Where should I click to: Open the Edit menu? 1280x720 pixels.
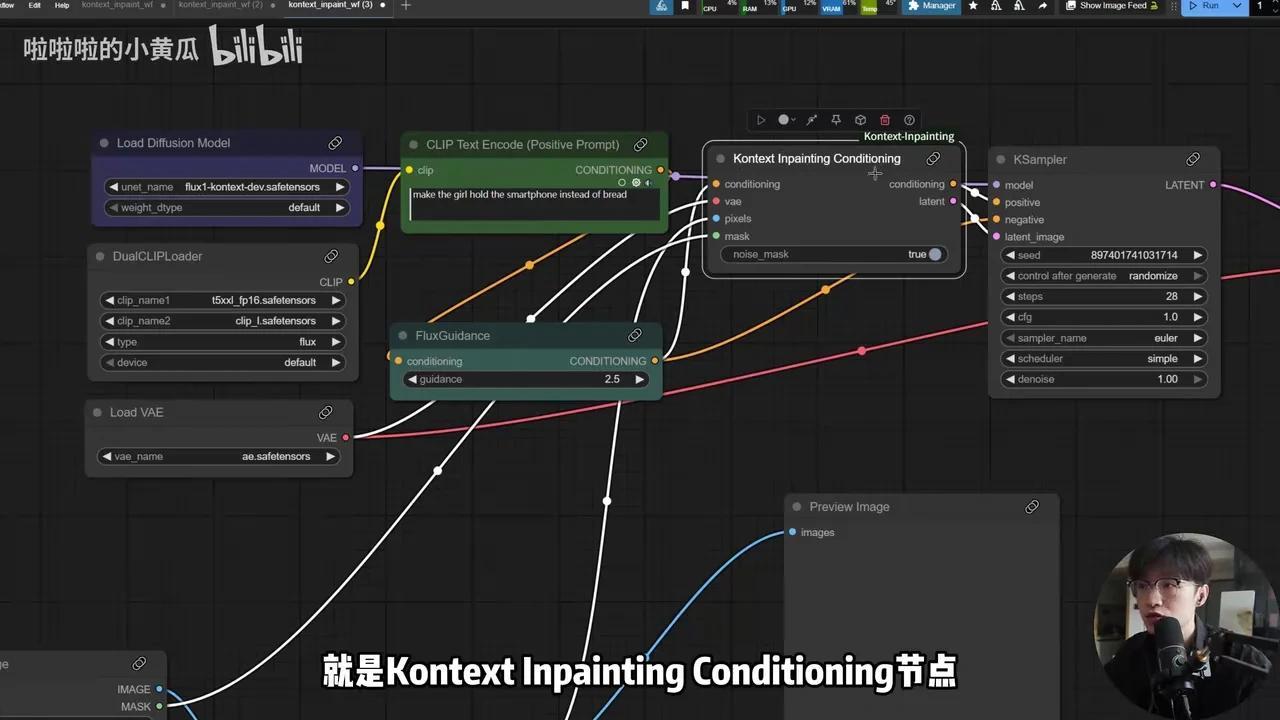(x=35, y=6)
